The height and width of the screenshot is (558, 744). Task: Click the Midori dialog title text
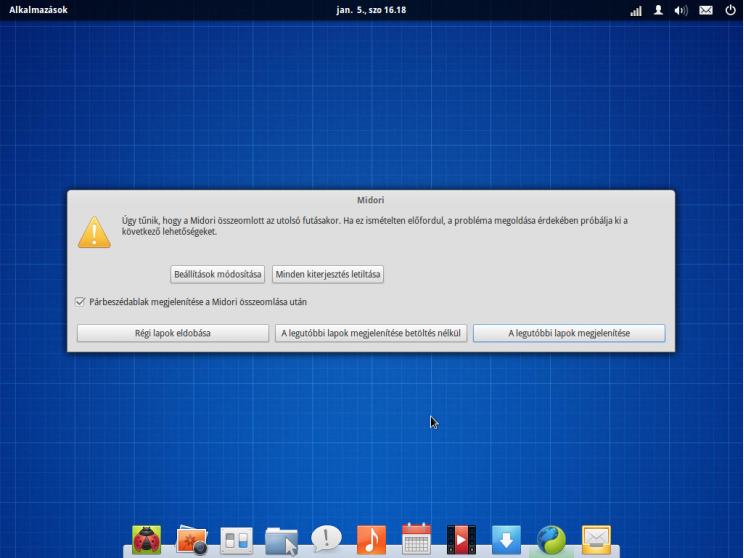371,200
